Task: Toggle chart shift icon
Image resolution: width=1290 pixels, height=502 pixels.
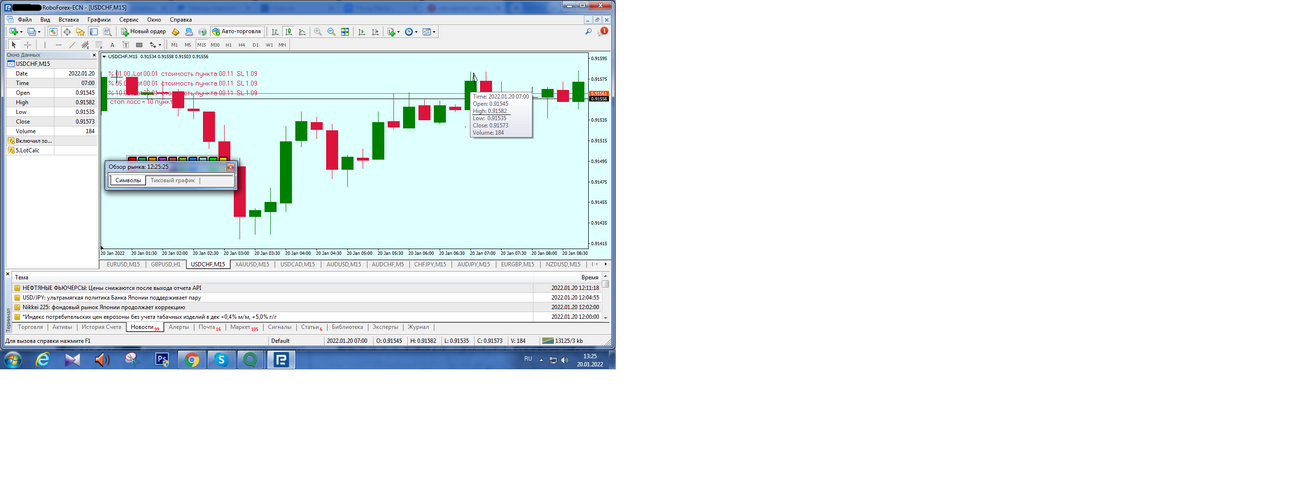Action: [x=375, y=32]
